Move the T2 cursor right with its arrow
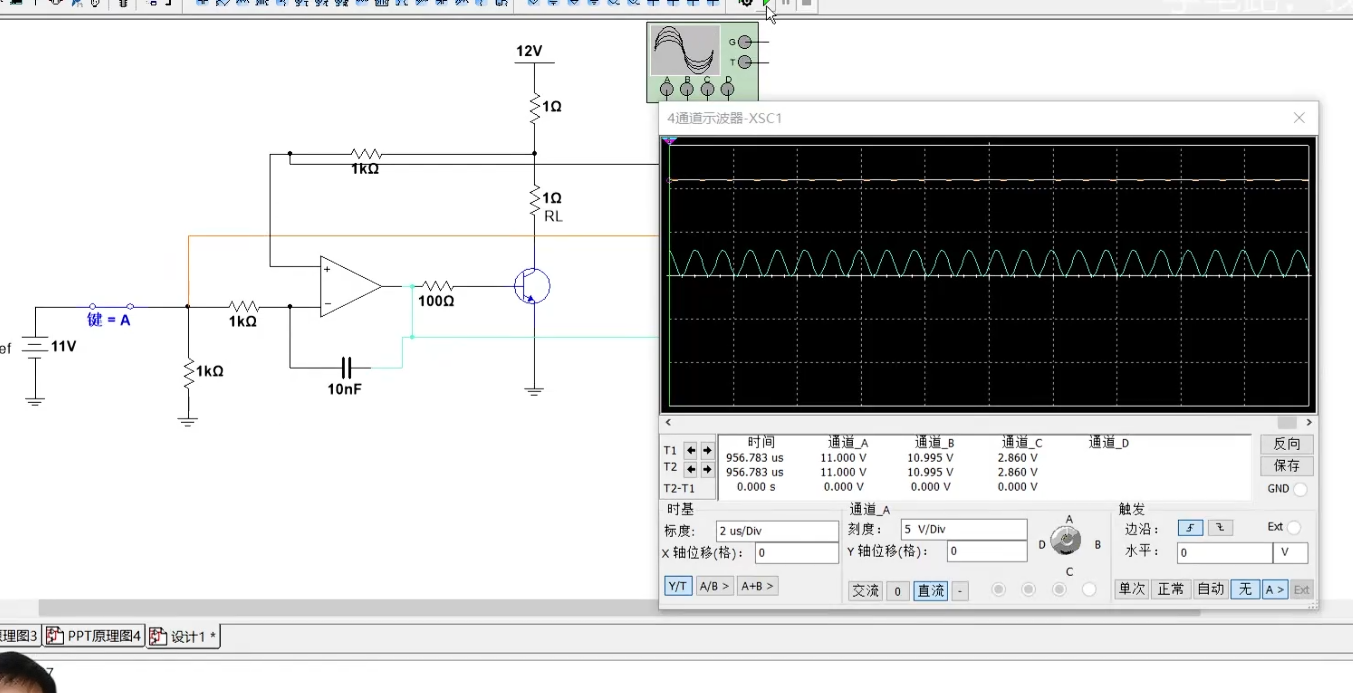Image resolution: width=1353 pixels, height=693 pixels. (707, 469)
